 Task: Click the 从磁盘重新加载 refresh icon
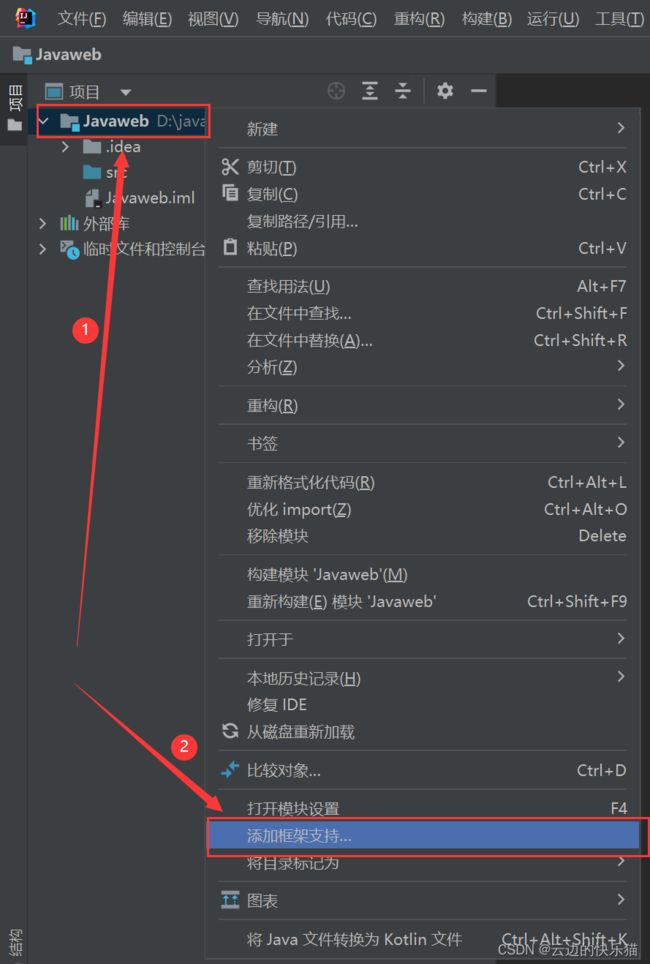tap(230, 731)
